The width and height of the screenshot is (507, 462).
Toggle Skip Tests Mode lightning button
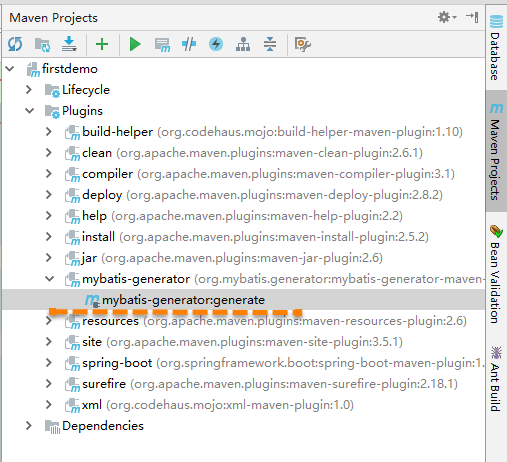coord(216,44)
